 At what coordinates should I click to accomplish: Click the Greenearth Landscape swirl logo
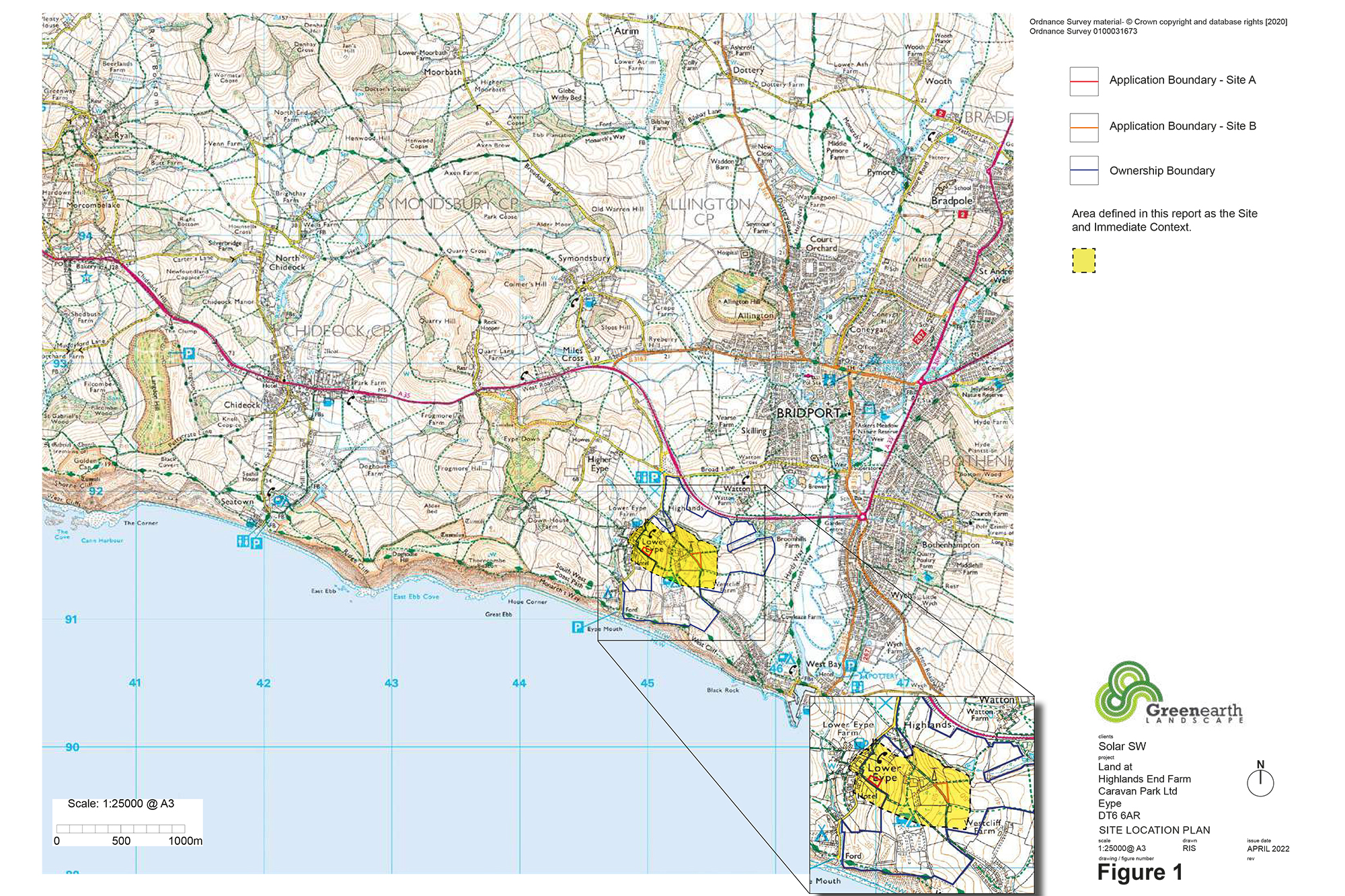[x=1127, y=692]
